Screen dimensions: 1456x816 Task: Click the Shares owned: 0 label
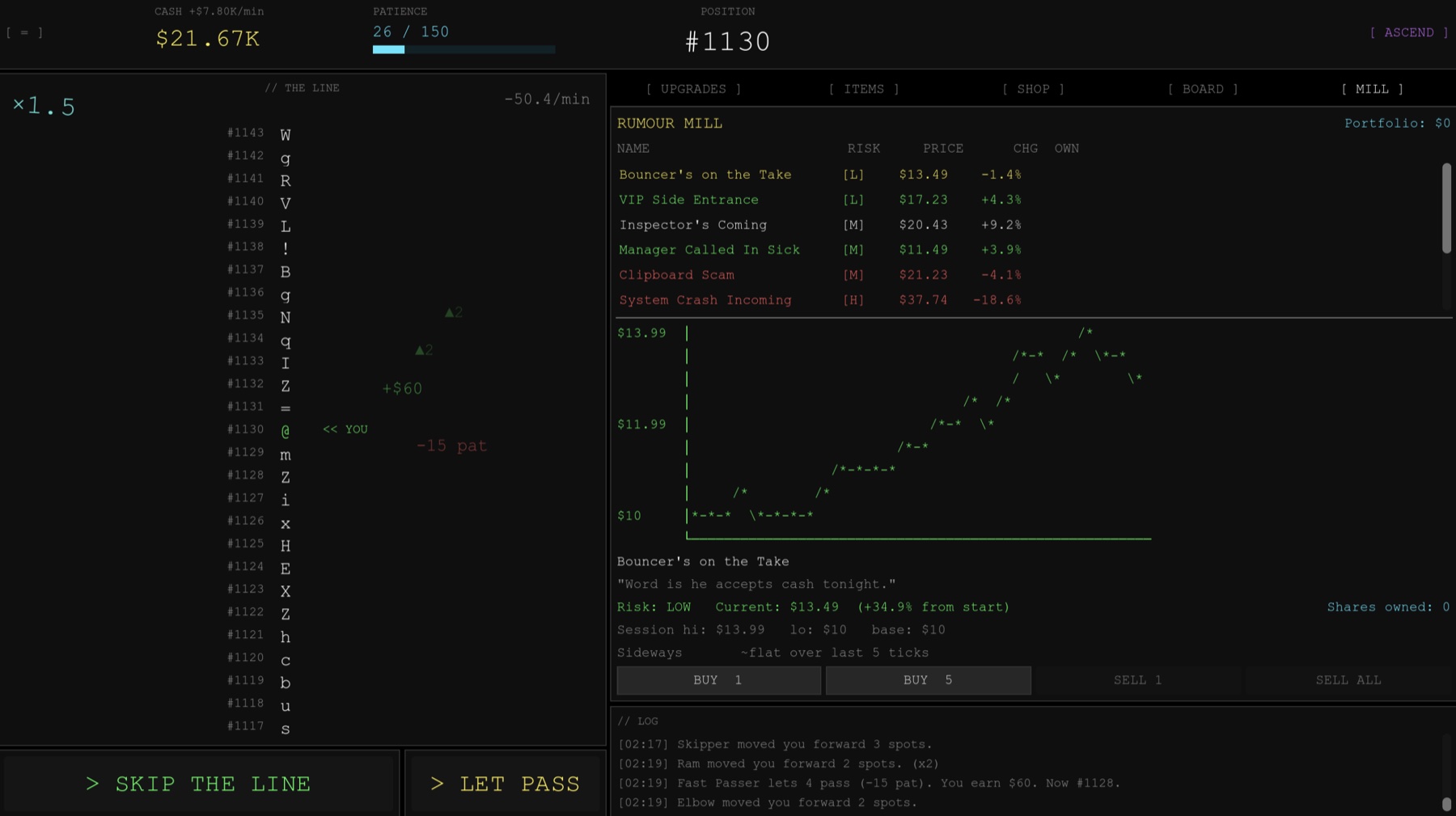click(x=1388, y=607)
